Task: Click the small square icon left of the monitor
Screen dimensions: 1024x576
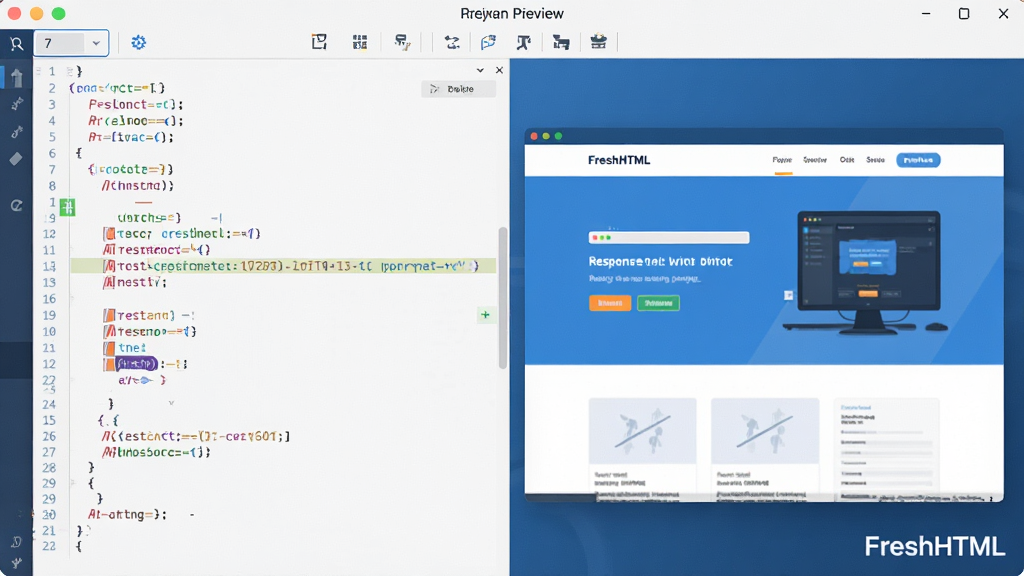Action: pyautogui.click(x=788, y=295)
